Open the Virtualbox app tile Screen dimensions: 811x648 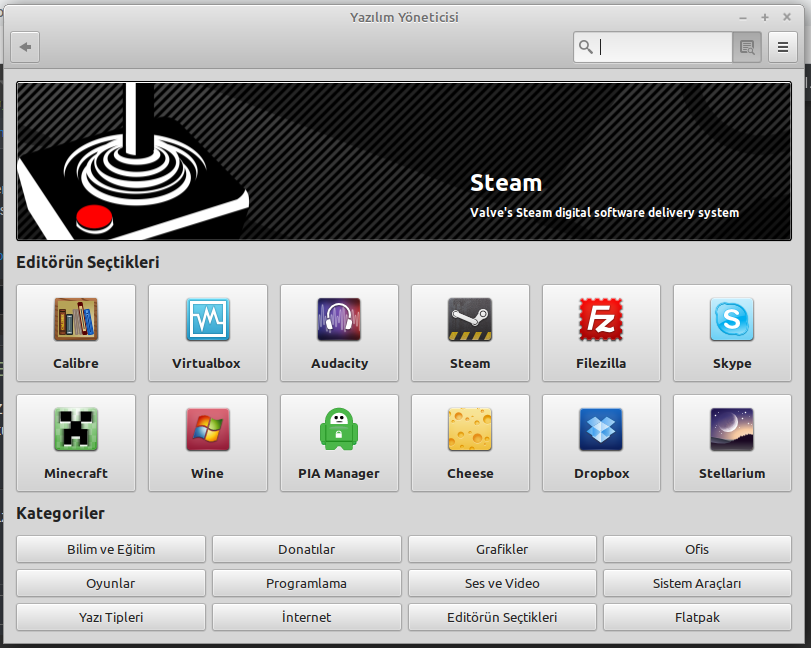(x=208, y=333)
